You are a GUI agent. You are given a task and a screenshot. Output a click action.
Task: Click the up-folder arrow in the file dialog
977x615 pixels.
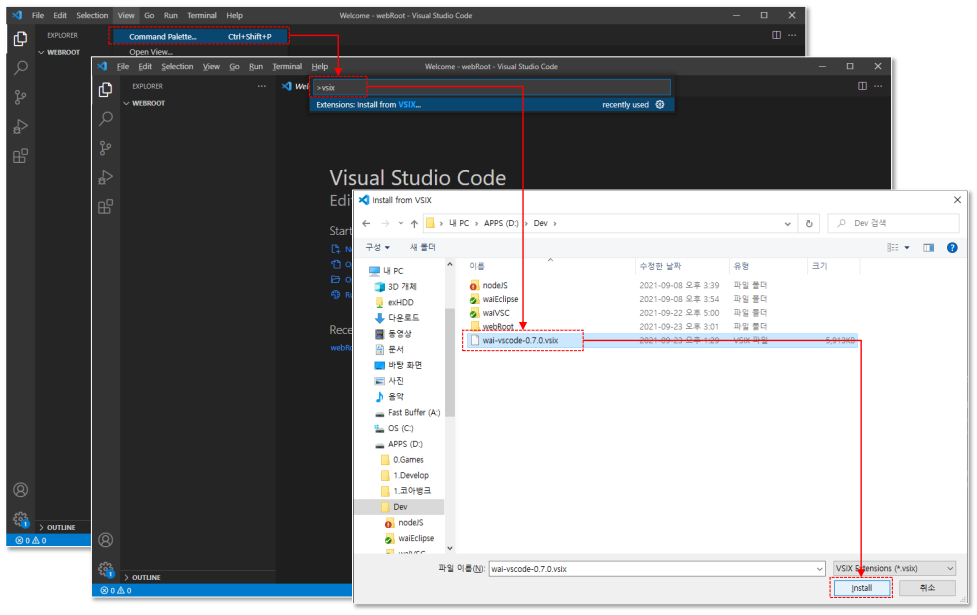click(414, 223)
